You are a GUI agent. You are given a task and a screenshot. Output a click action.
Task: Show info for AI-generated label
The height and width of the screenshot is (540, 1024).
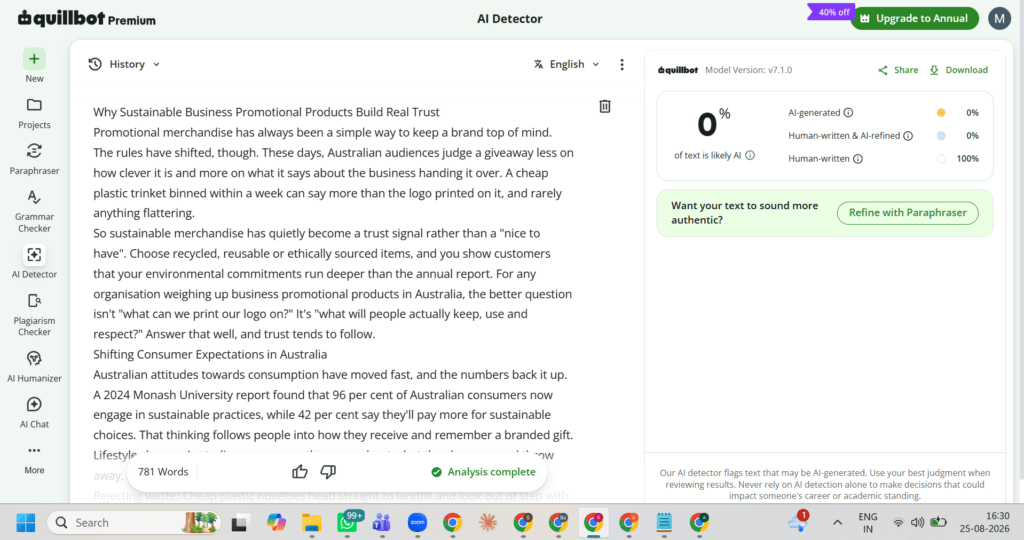click(x=848, y=112)
